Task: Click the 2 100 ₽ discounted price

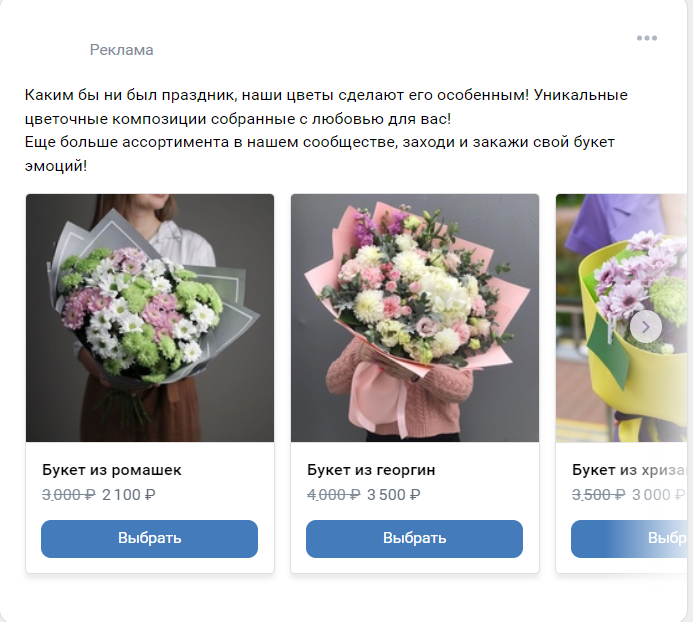Action: (x=129, y=494)
